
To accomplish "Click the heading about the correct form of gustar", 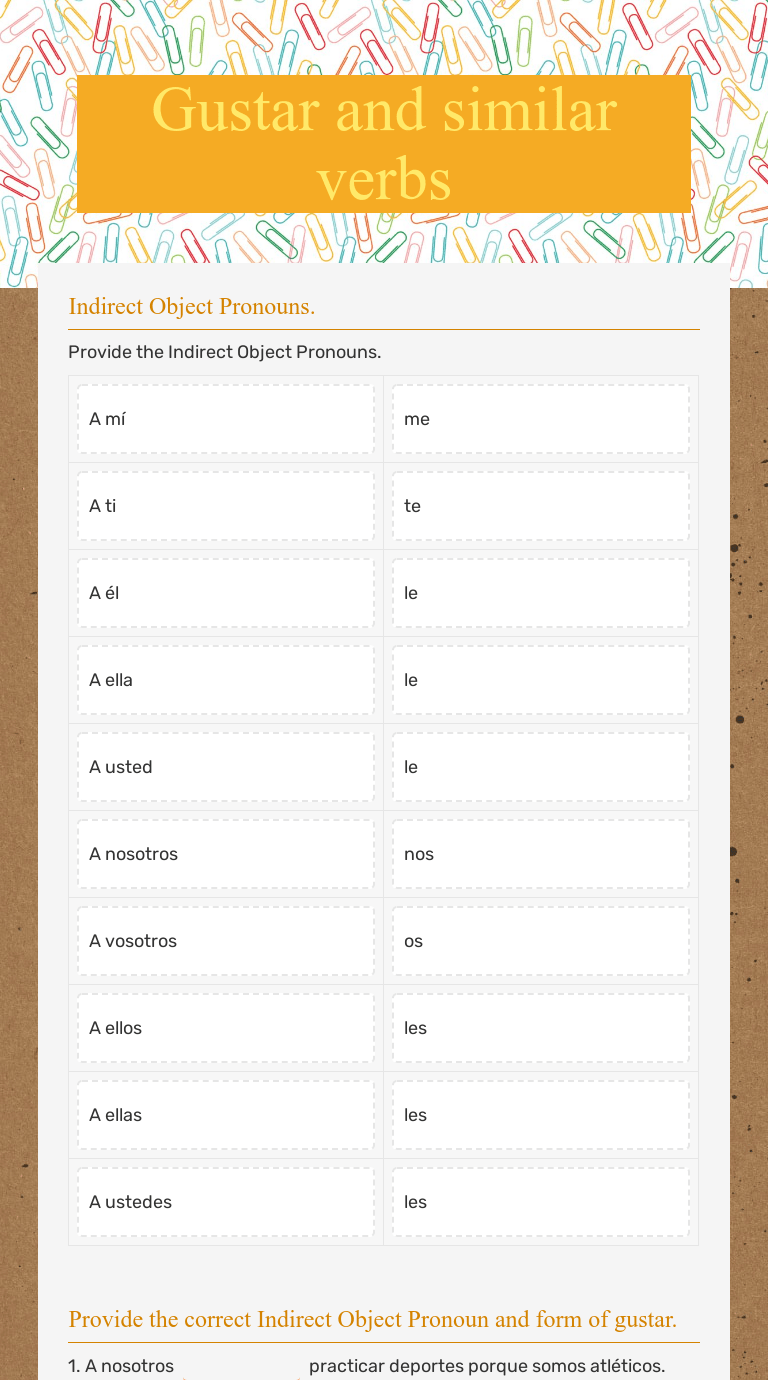I will [x=373, y=1319].
